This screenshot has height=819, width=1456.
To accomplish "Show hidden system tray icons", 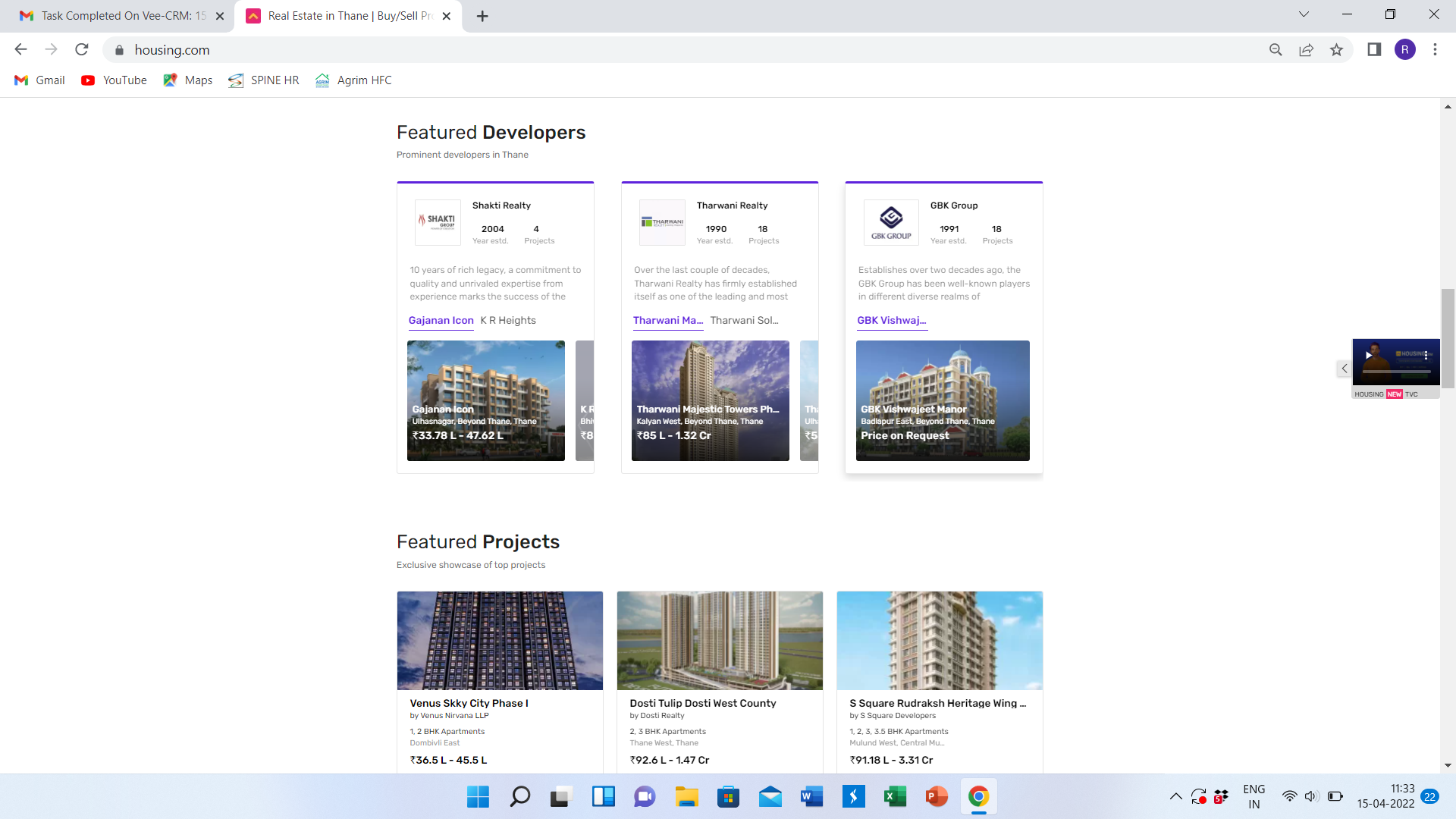I will [1175, 796].
